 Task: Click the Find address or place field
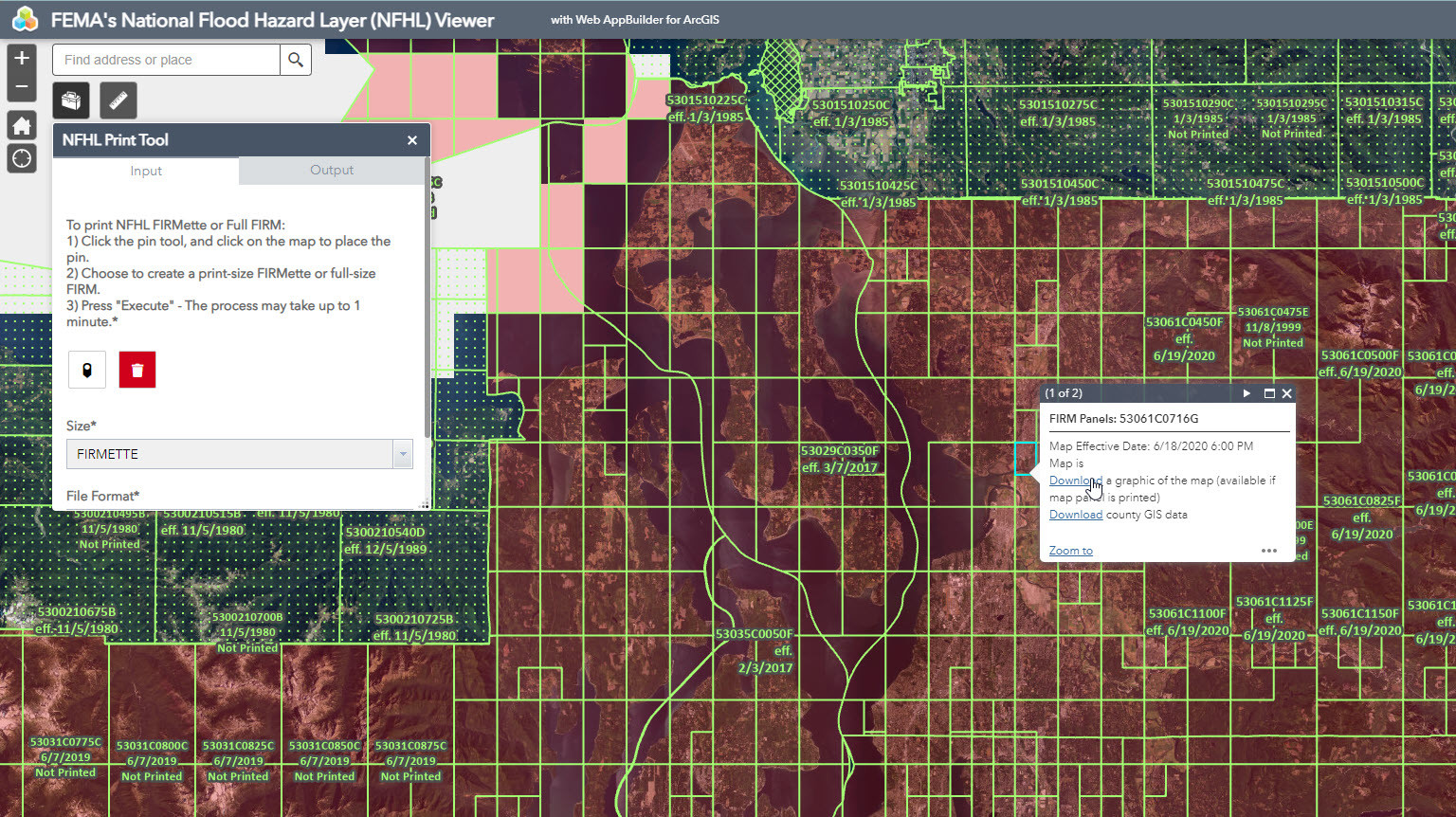(x=167, y=60)
